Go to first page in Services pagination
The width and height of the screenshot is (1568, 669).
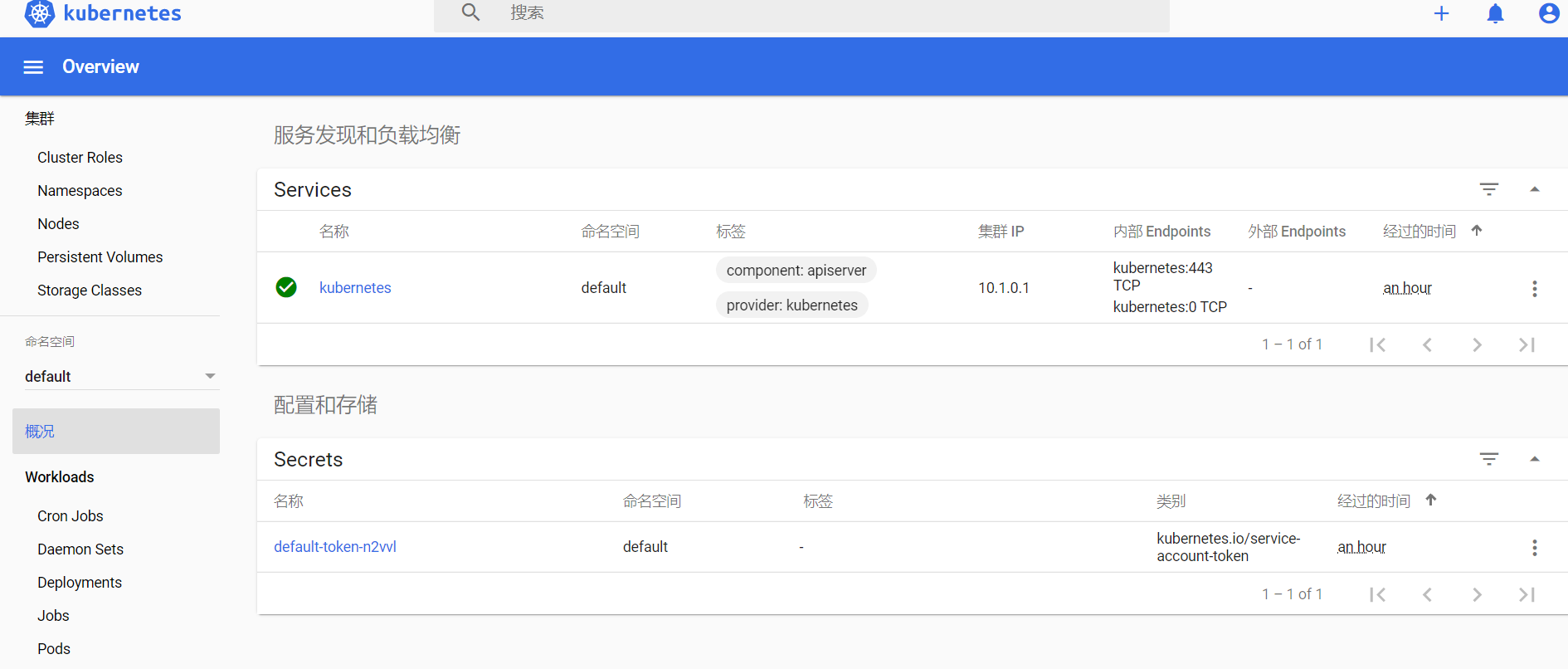[1377, 344]
